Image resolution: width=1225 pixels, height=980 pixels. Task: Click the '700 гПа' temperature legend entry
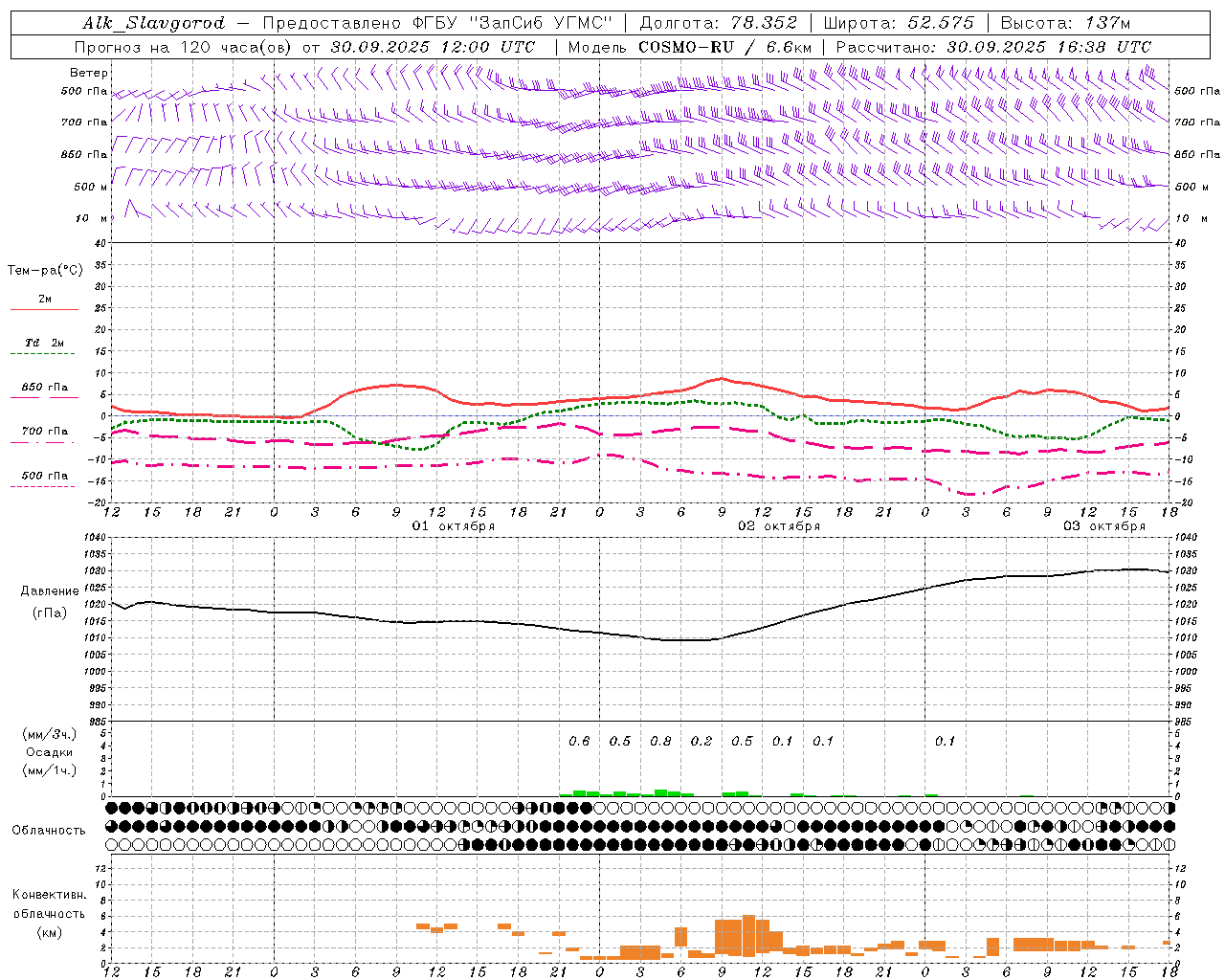45,432
